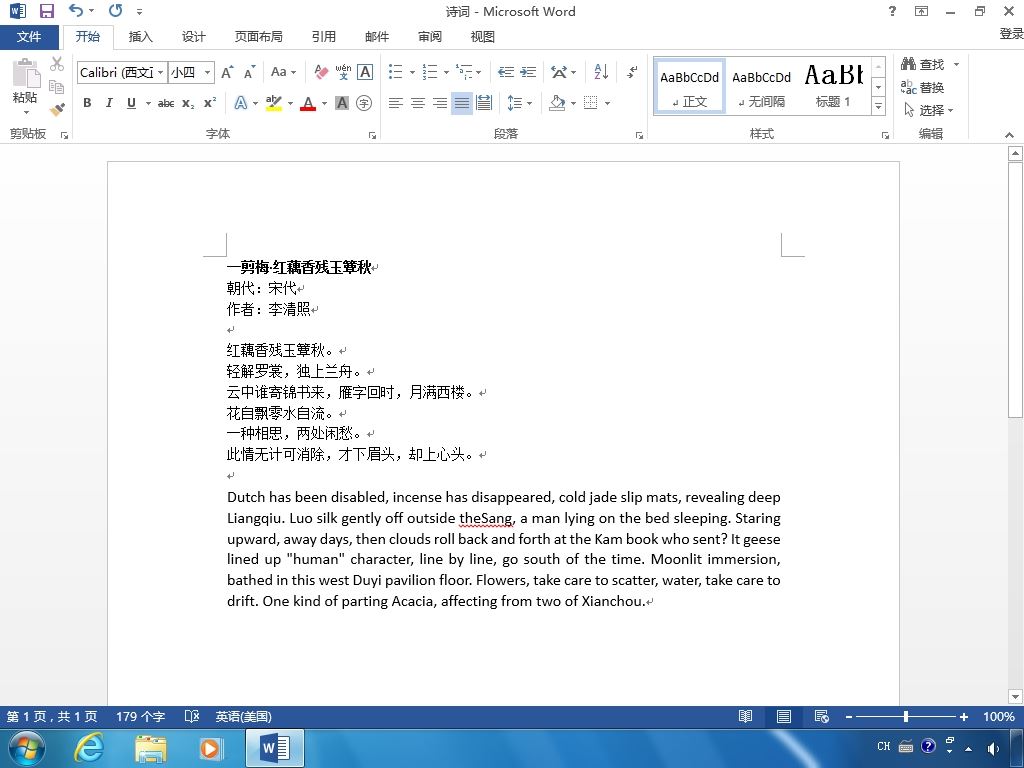Open the 文件 (File) tab
This screenshot has height=768, width=1024.
pyautogui.click(x=29, y=37)
